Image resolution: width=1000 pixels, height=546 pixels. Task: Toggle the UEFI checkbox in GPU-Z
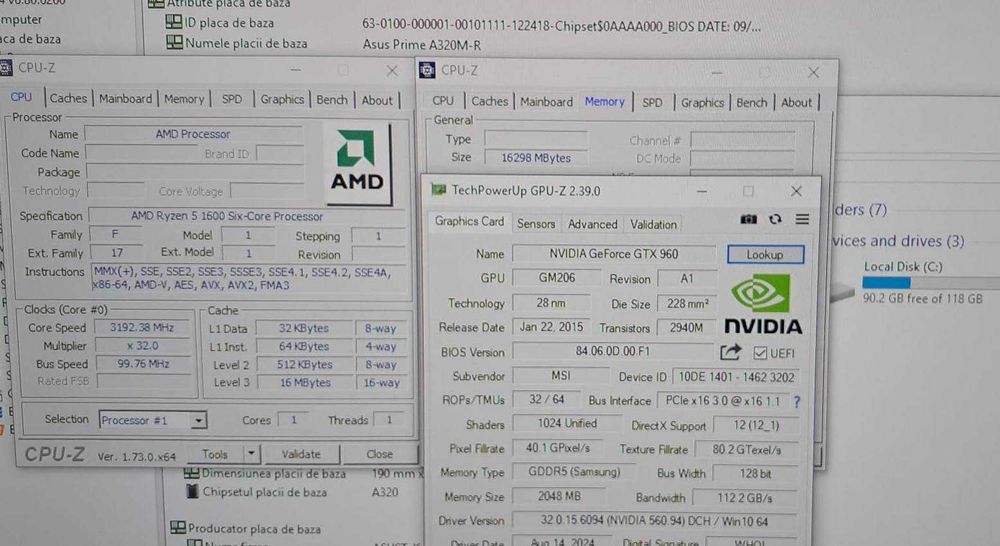coord(760,353)
